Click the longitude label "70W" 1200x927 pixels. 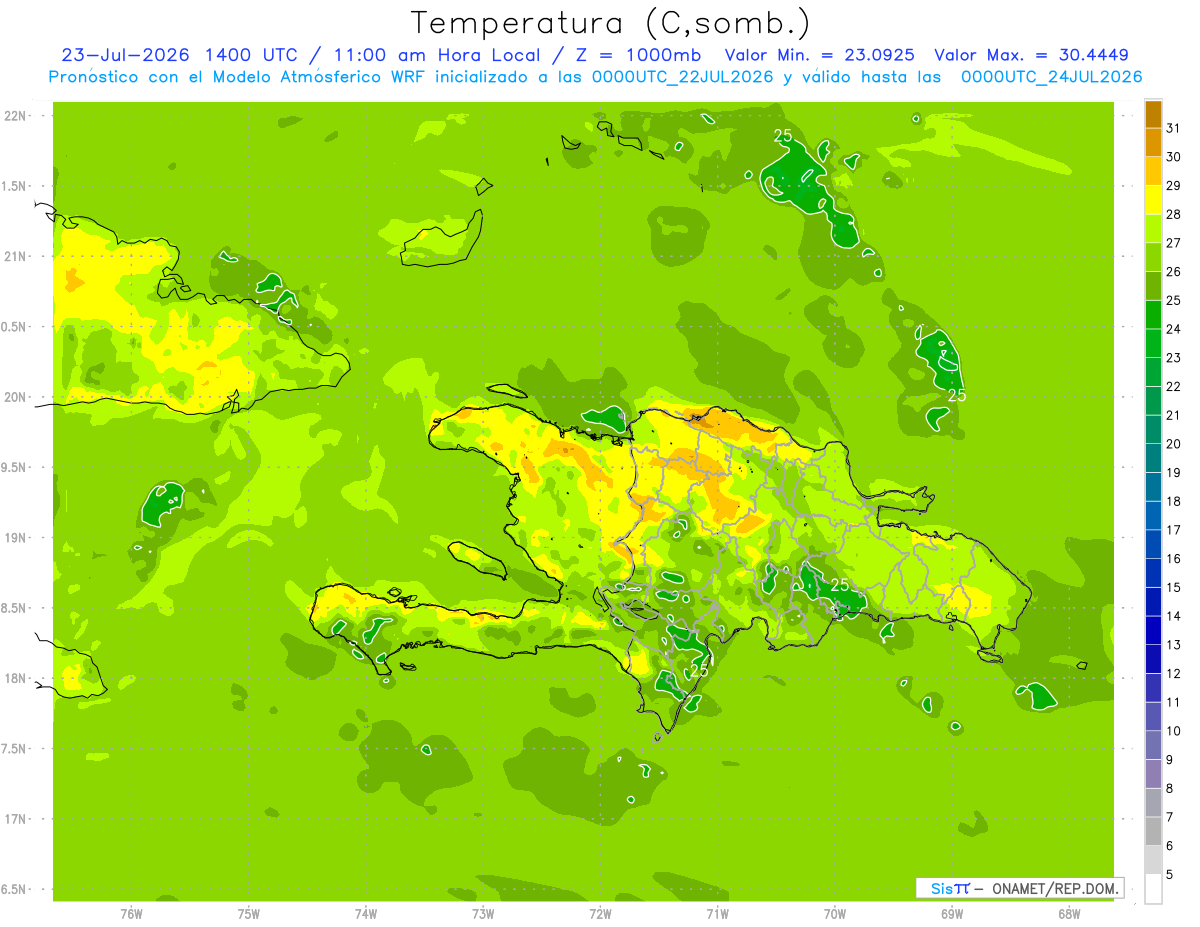coord(834,913)
